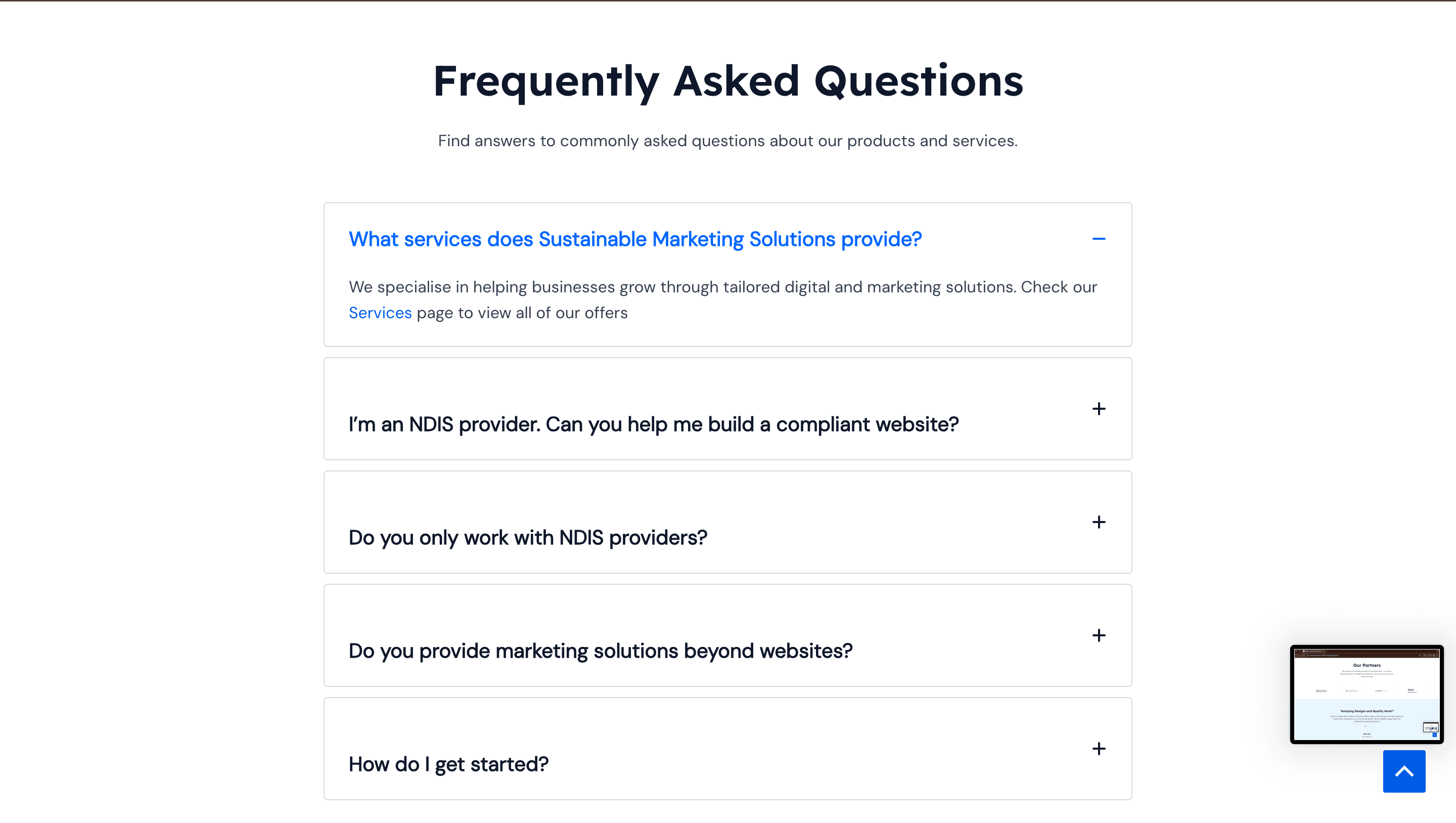Image resolution: width=1456 pixels, height=823 pixels.
Task: Click the tiny nested preview inside the thumbnail
Action: click(x=1430, y=728)
